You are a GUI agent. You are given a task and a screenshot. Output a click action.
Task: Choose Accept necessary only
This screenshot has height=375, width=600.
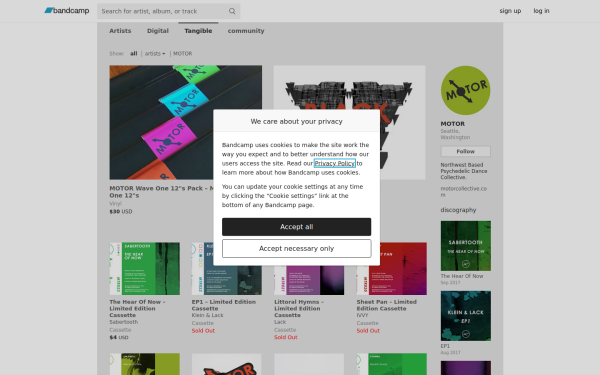(297, 249)
